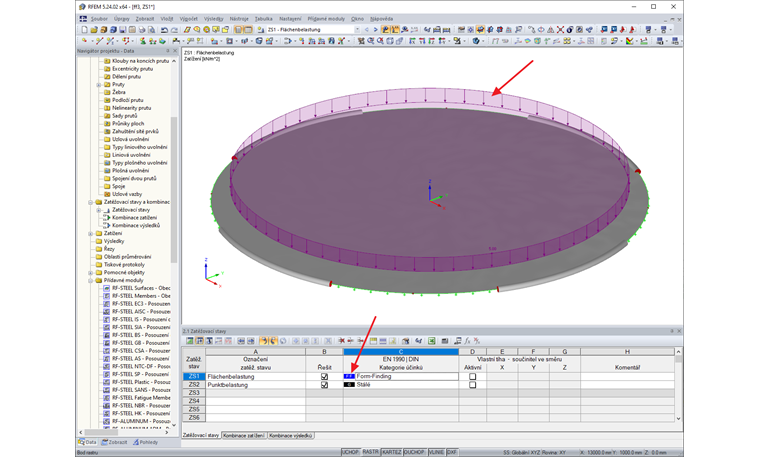Image resolution: width=760 pixels, height=457 pixels.
Task: Click the Excel export icon in table toolbar
Action: (431, 341)
